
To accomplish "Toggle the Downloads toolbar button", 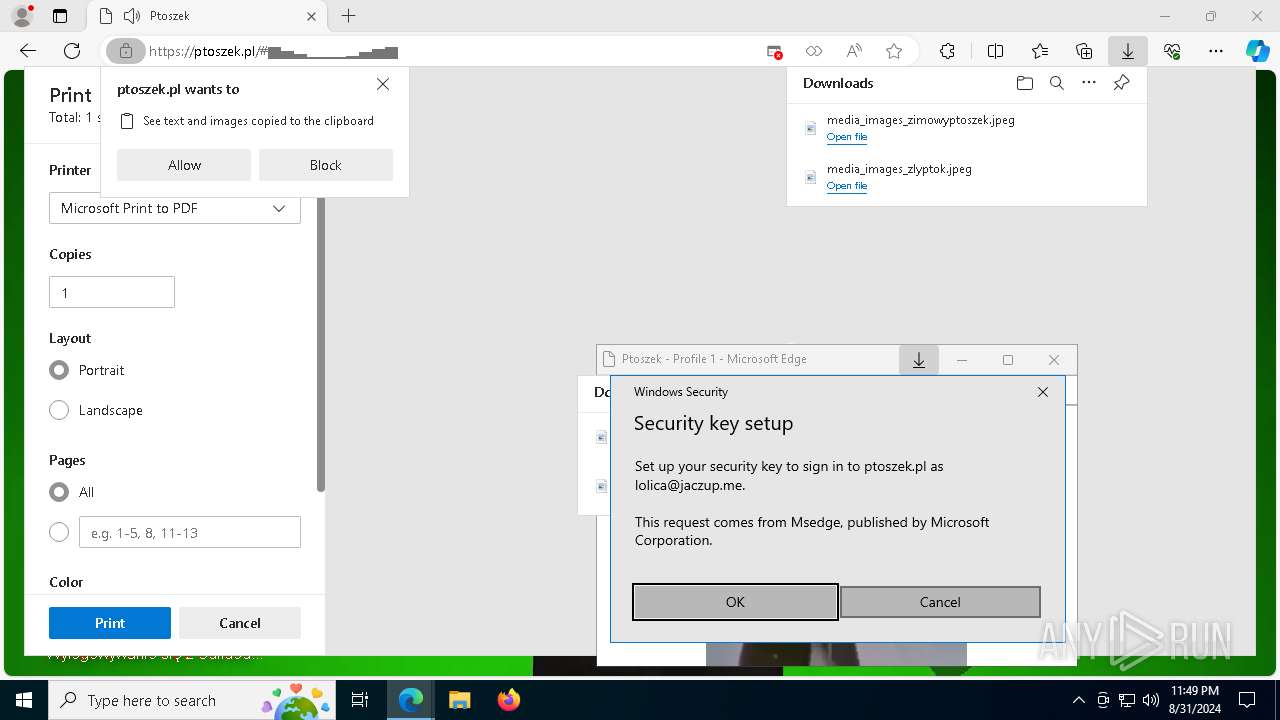I will point(1127,51).
